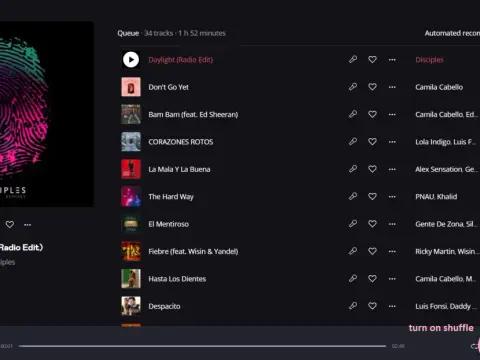Like La Mala Y La Buena
Image resolution: width=480 pixels, height=360 pixels.
click(x=372, y=169)
